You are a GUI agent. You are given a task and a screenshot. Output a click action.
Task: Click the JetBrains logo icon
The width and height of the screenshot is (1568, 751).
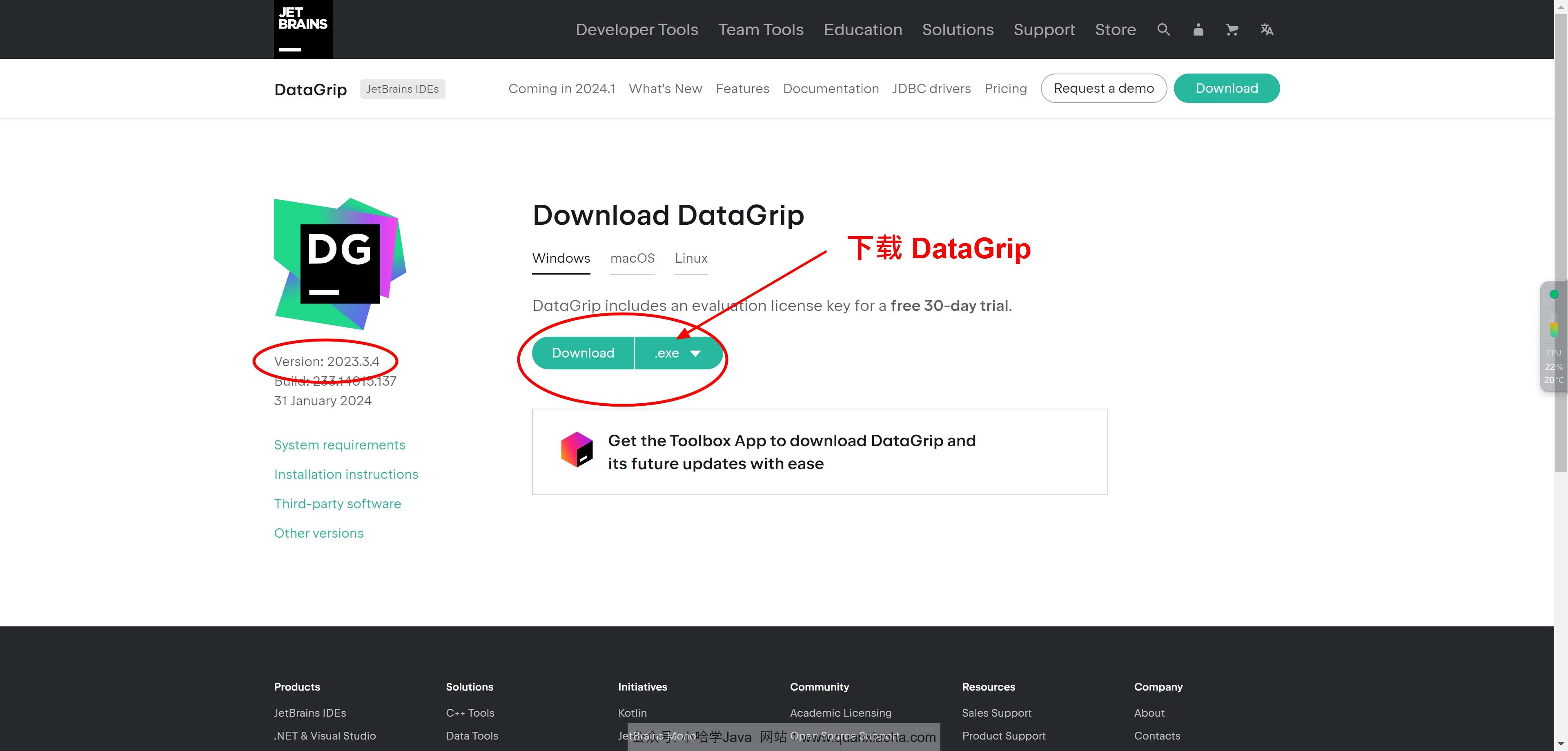pyautogui.click(x=303, y=29)
